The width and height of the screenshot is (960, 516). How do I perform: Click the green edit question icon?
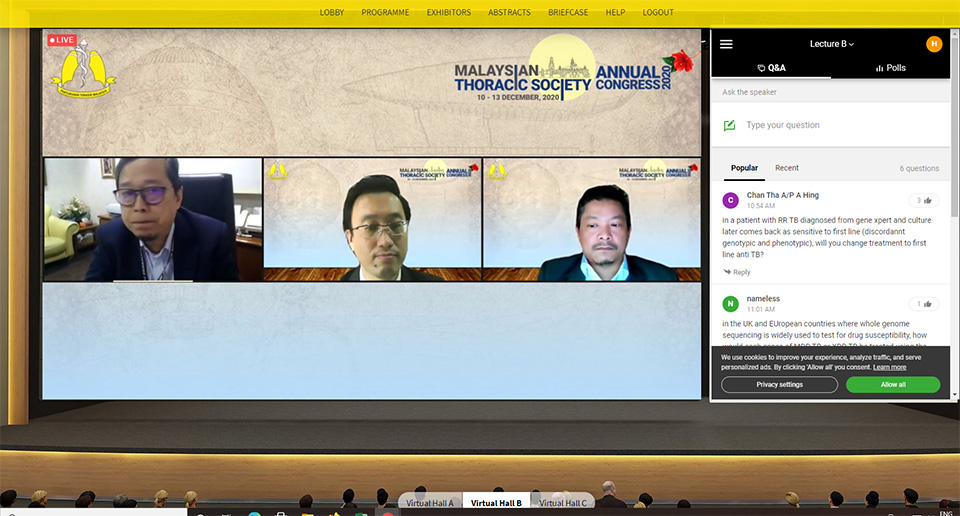point(729,125)
